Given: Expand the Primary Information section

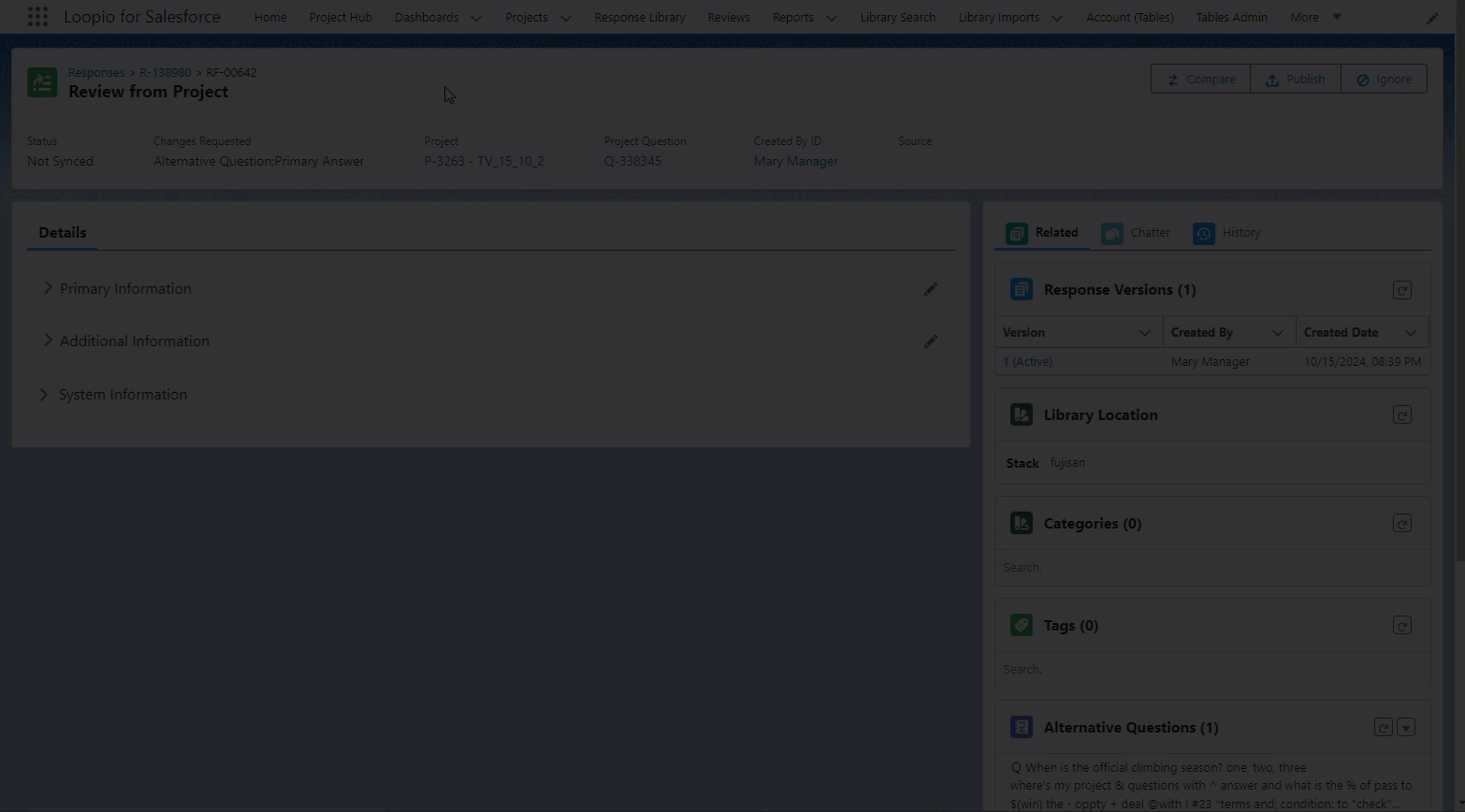Looking at the screenshot, I should pyautogui.click(x=49, y=288).
